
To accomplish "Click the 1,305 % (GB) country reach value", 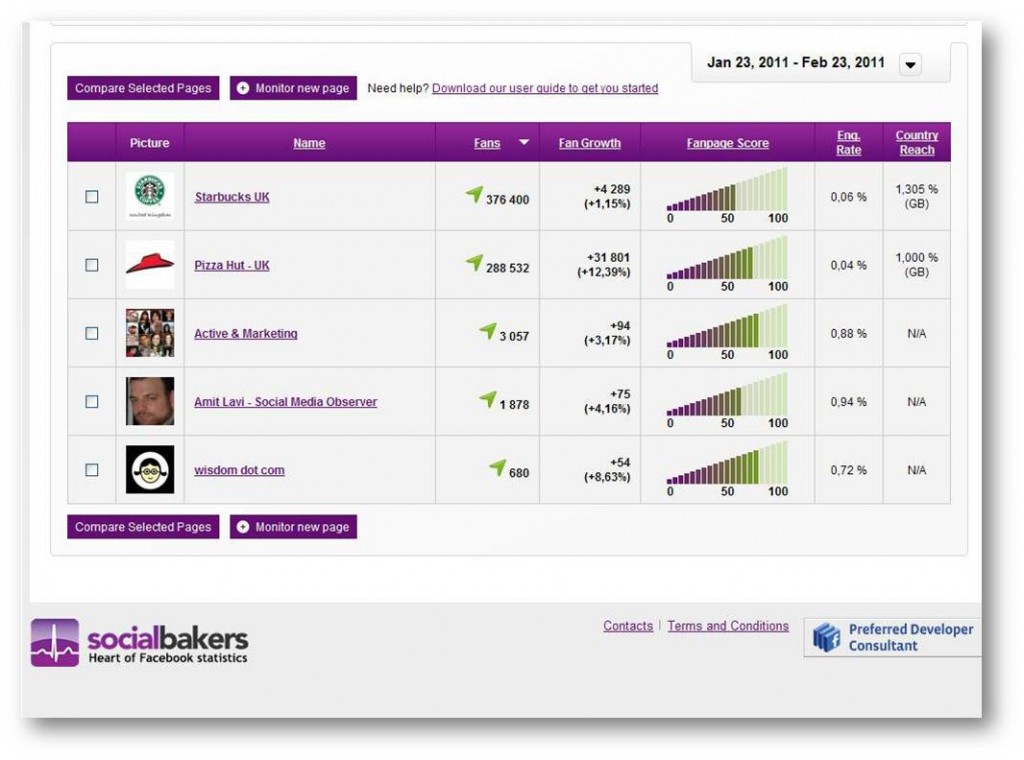I will [x=916, y=196].
